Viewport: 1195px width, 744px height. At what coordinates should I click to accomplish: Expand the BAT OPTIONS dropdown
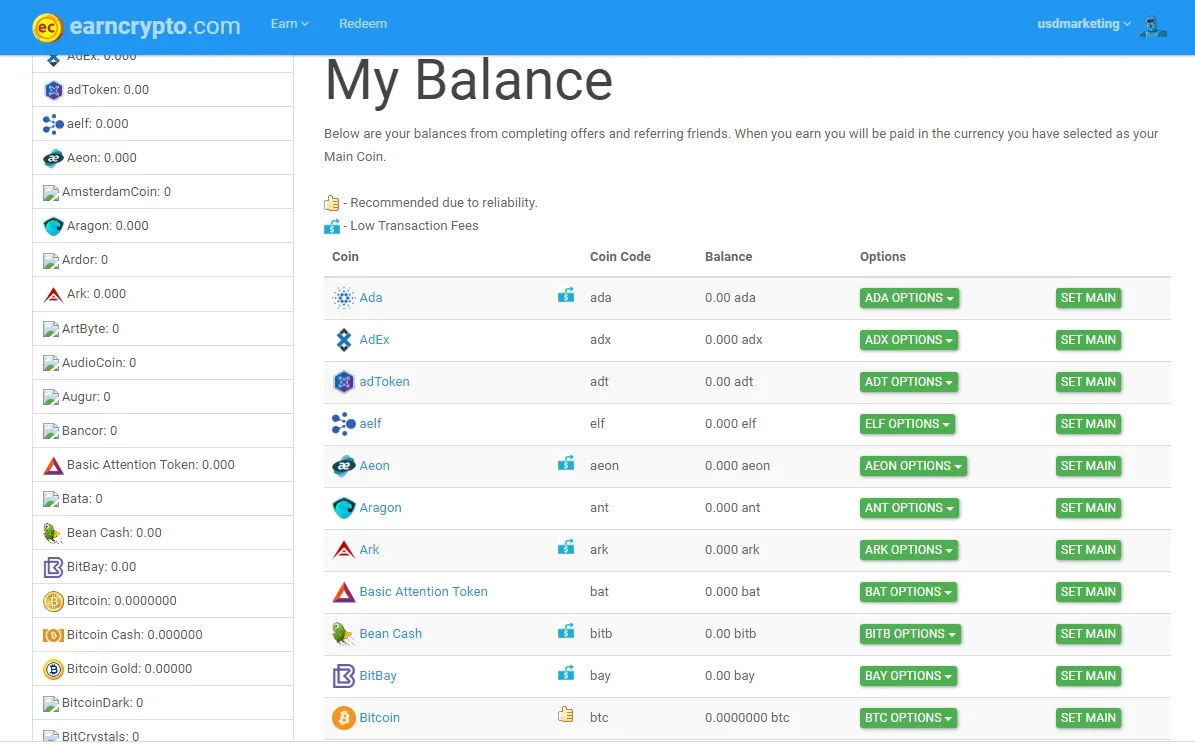coord(908,592)
